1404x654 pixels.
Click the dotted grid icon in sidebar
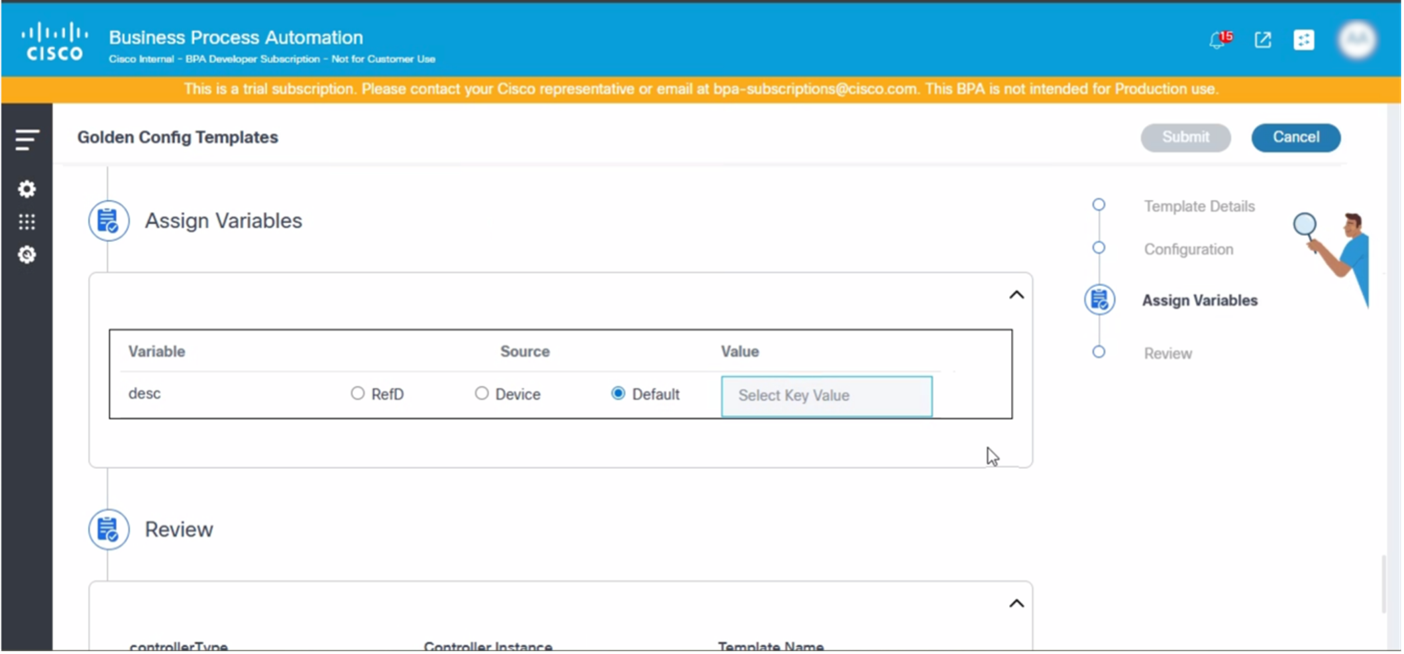click(x=27, y=222)
